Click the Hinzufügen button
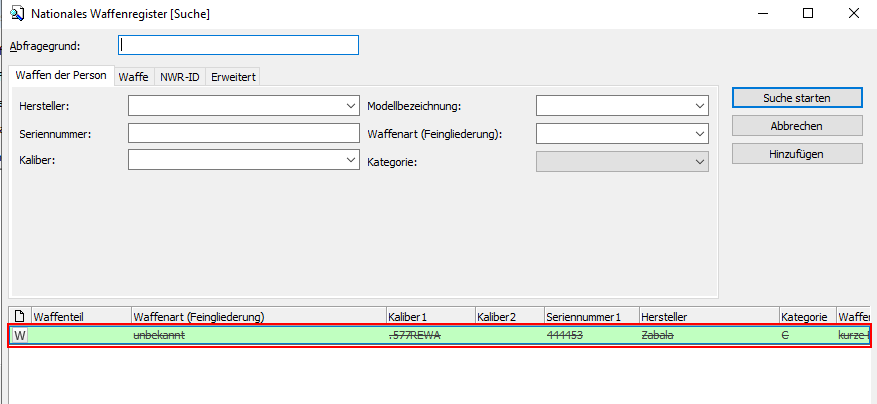This screenshot has width=877, height=404. pyautogui.click(x=797, y=153)
